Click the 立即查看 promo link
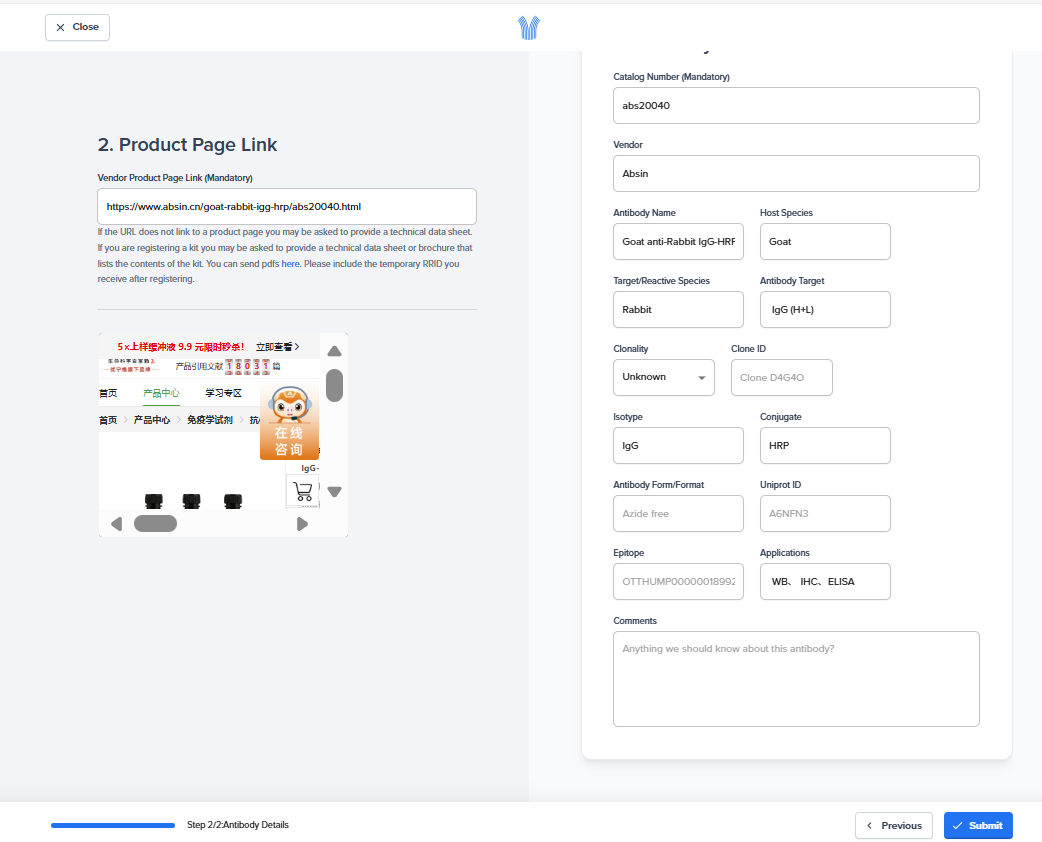 (x=277, y=347)
